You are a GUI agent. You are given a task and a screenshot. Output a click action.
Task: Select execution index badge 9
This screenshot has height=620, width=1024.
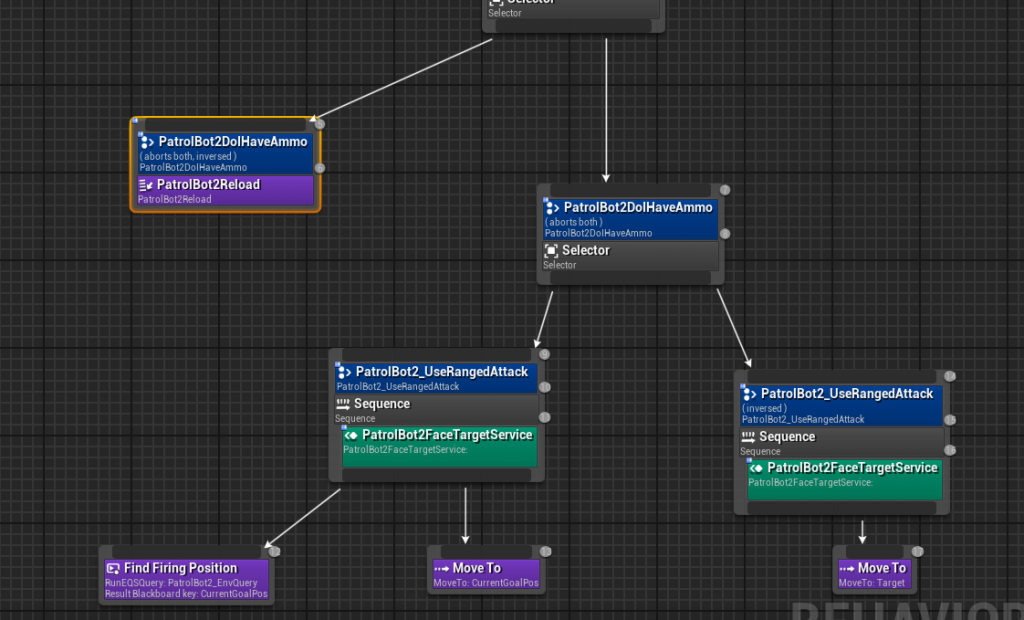[544, 354]
